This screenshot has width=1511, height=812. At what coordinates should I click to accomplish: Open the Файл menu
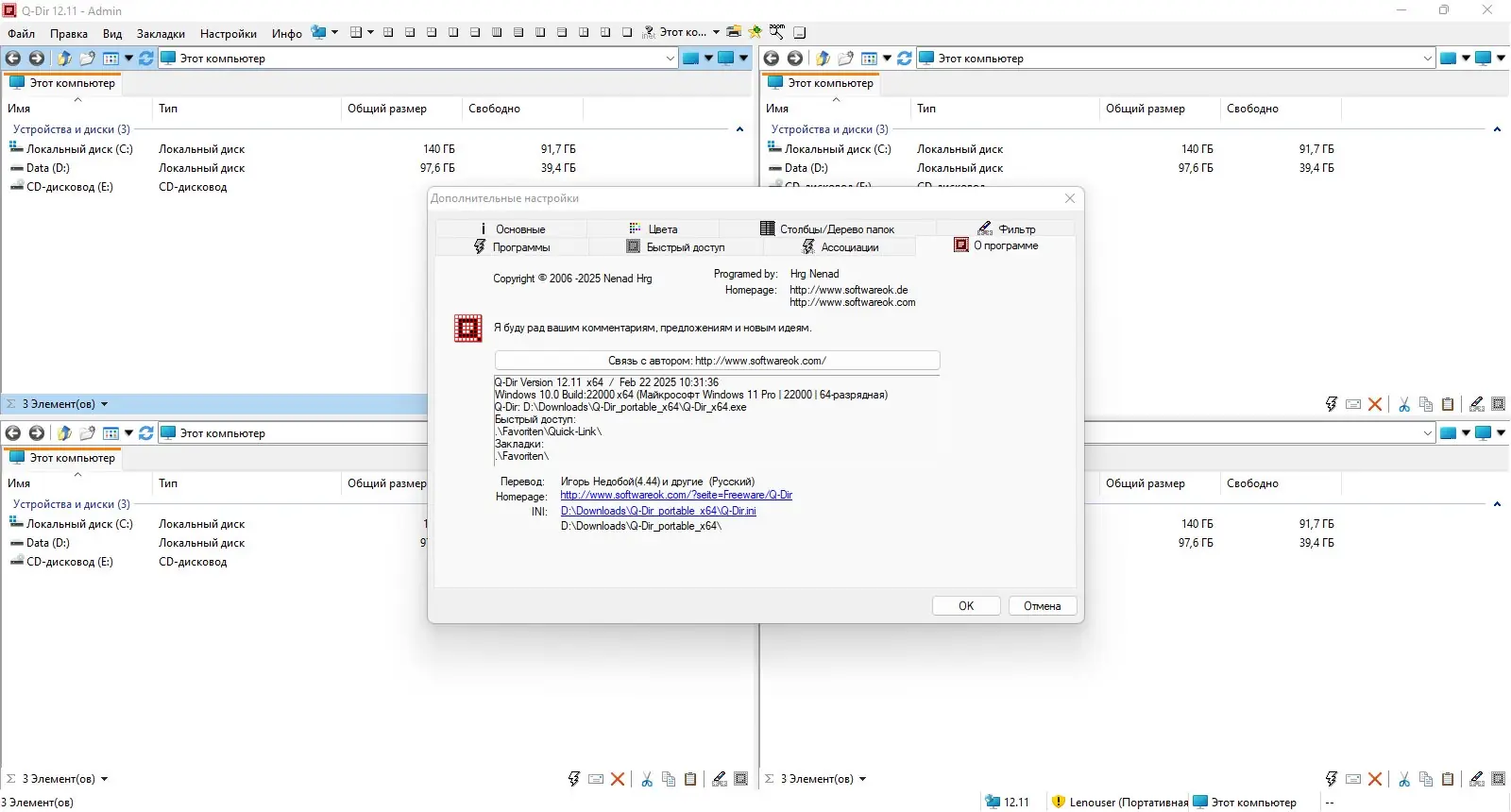click(22, 33)
